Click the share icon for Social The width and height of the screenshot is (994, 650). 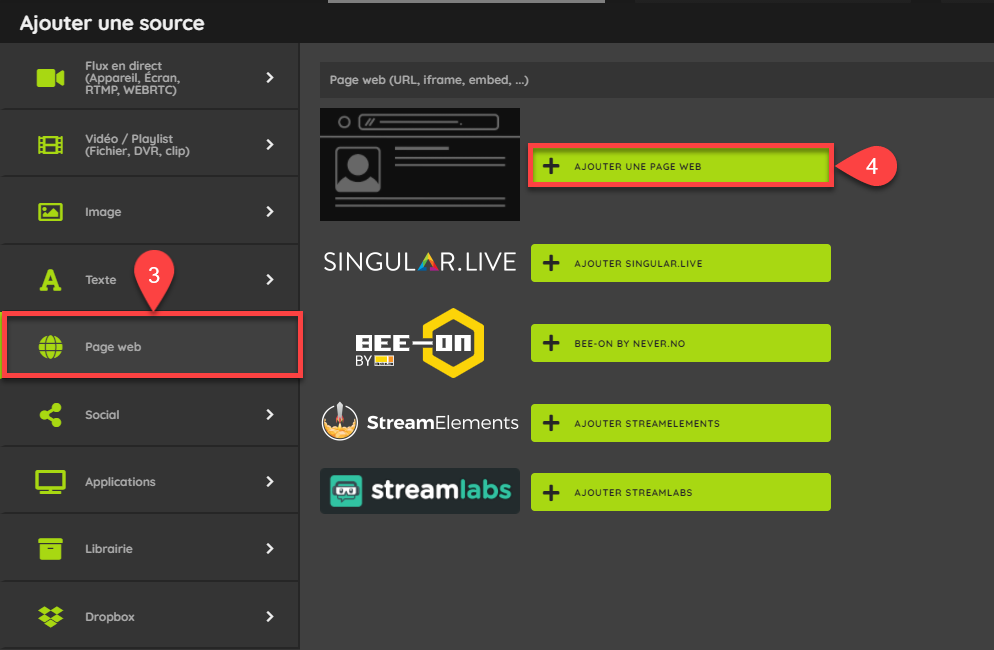51,415
